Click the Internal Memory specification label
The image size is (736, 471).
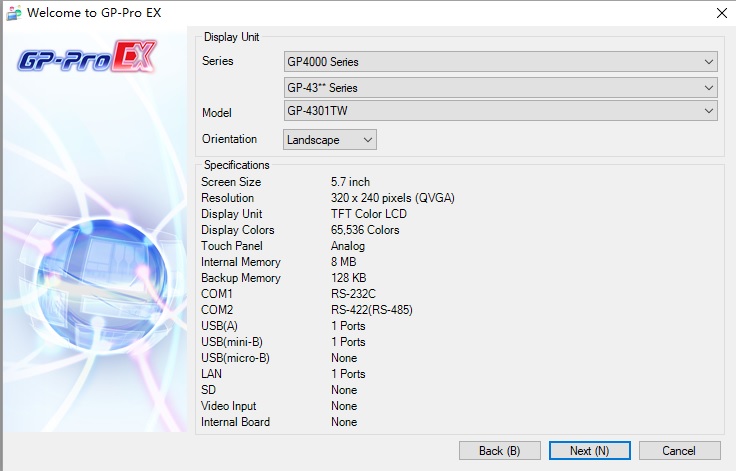240,262
